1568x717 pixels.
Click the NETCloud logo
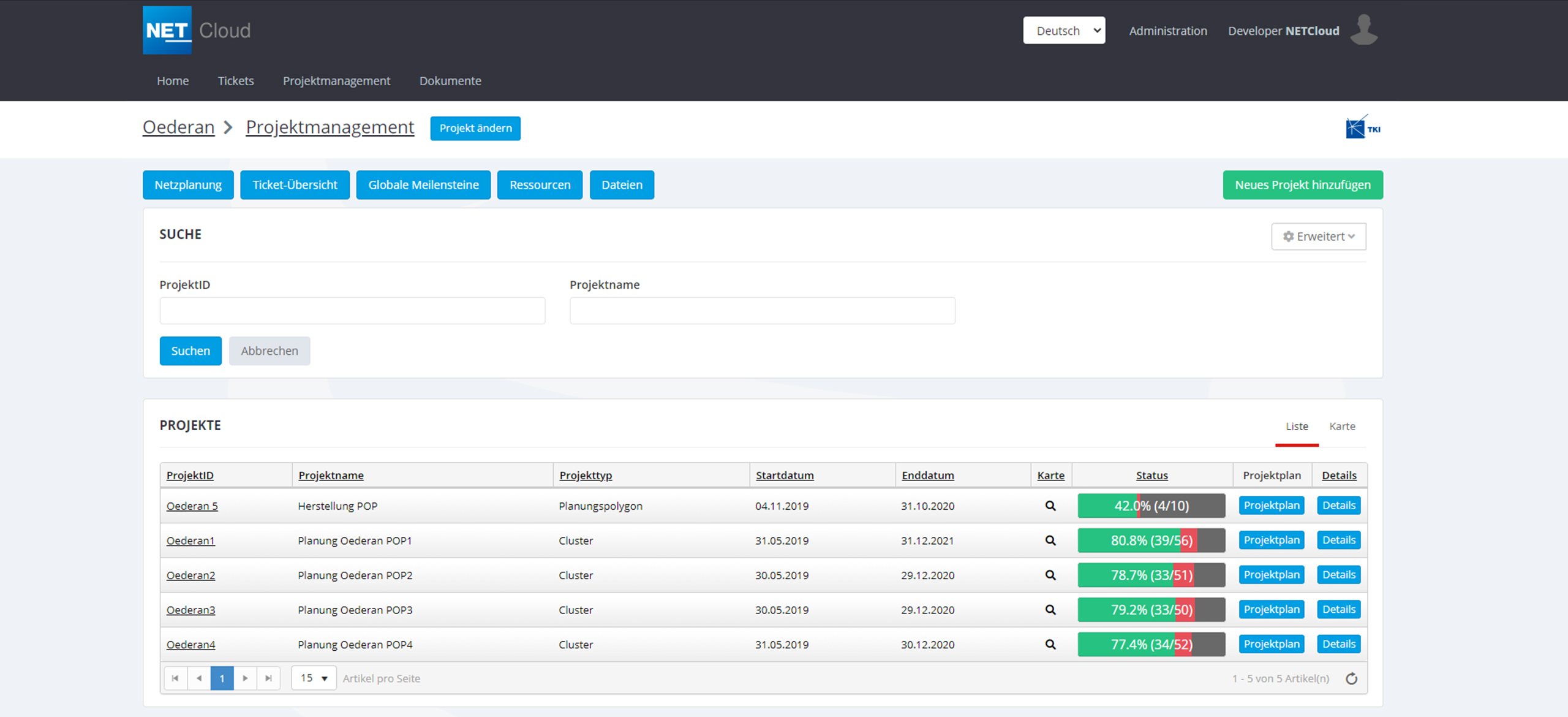pos(196,29)
